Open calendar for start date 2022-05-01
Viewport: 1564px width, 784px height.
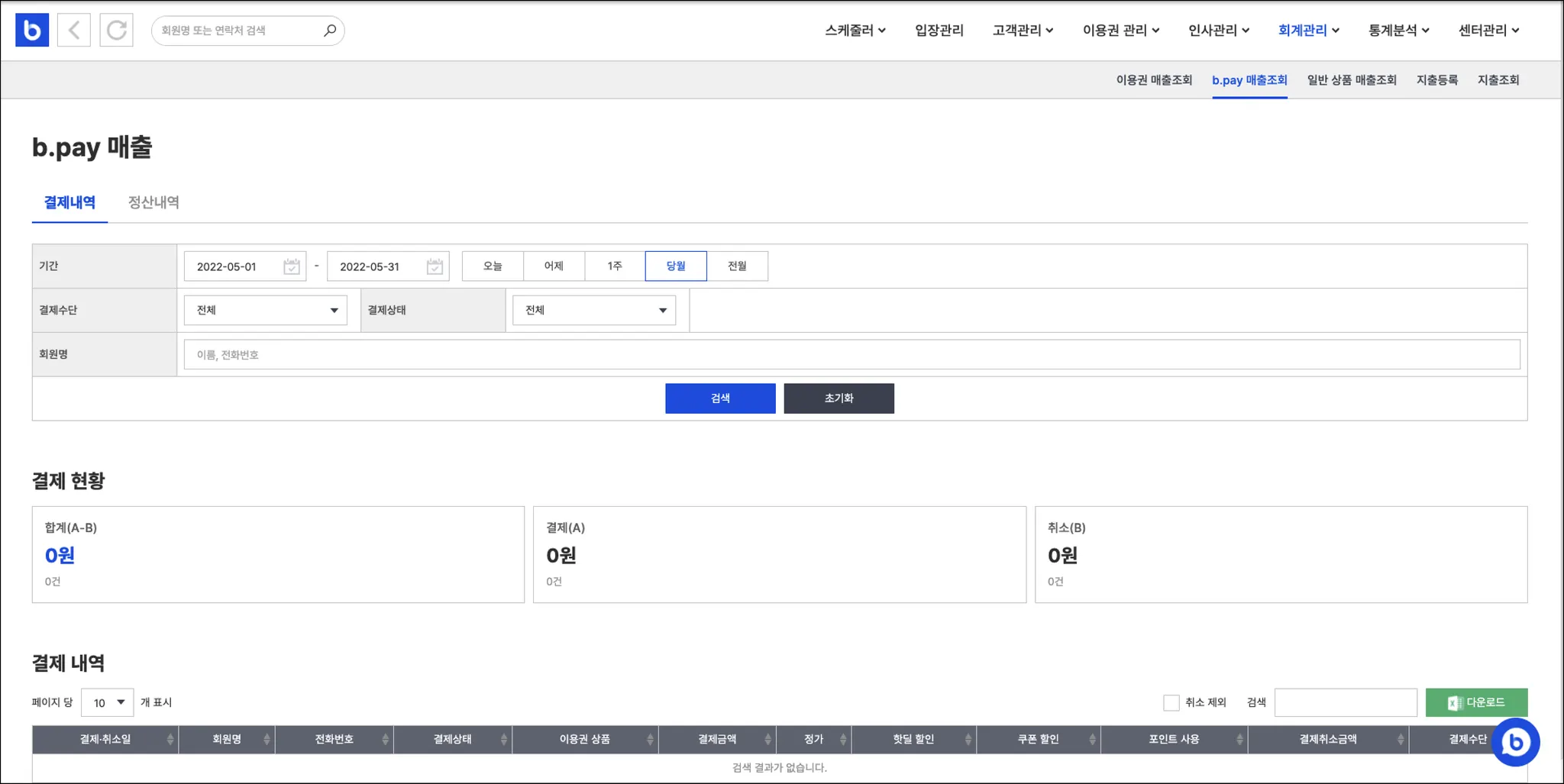291,266
